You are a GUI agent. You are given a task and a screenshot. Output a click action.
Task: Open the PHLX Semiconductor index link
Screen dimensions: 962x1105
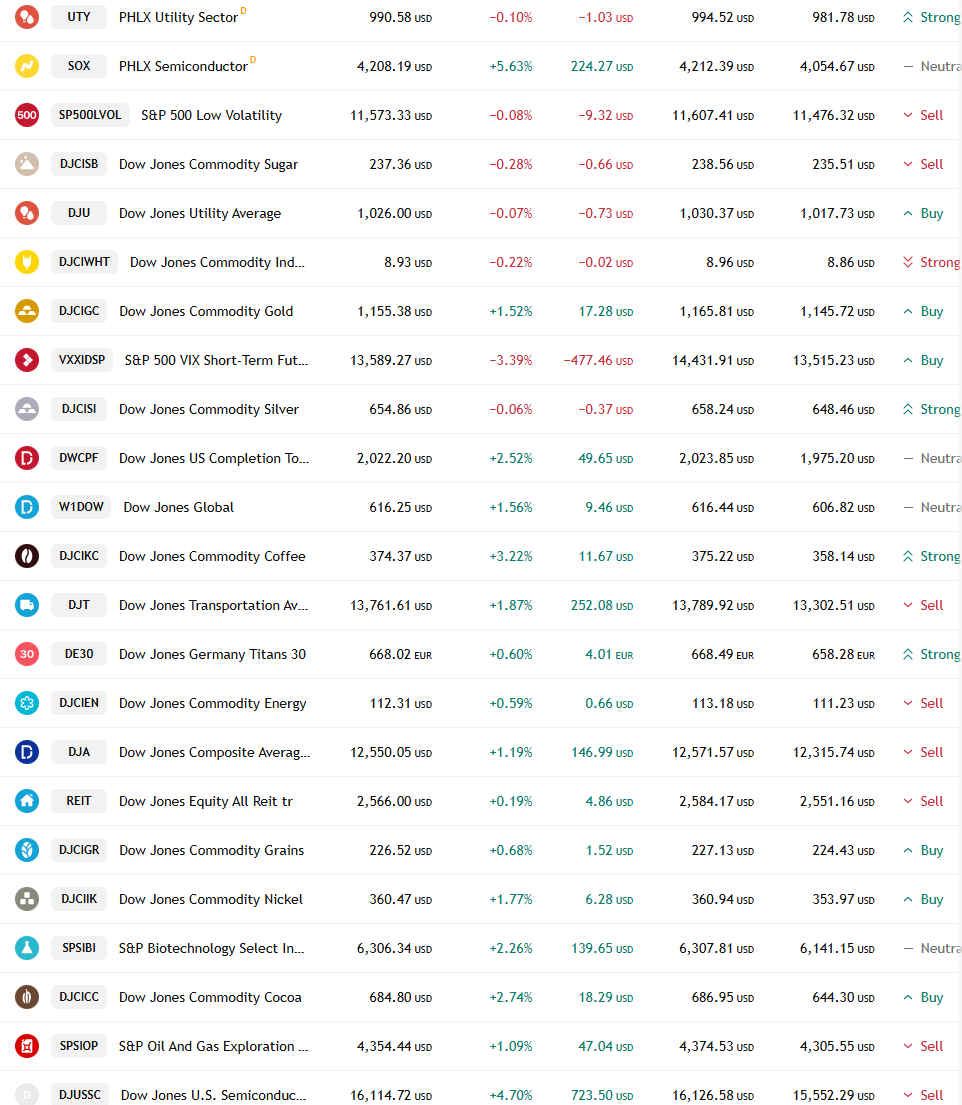pos(183,66)
